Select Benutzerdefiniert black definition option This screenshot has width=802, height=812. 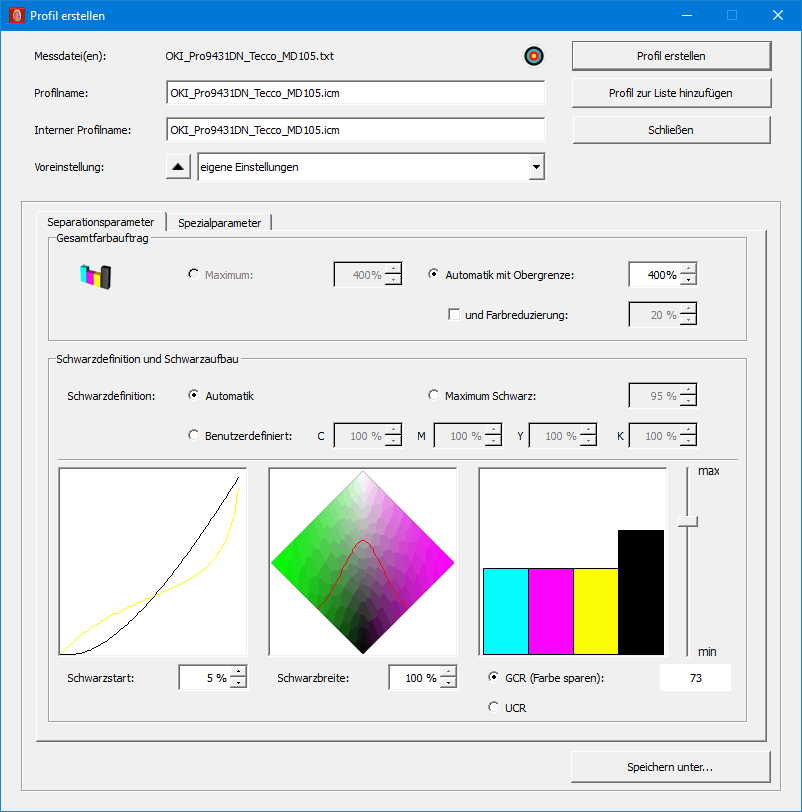point(194,436)
